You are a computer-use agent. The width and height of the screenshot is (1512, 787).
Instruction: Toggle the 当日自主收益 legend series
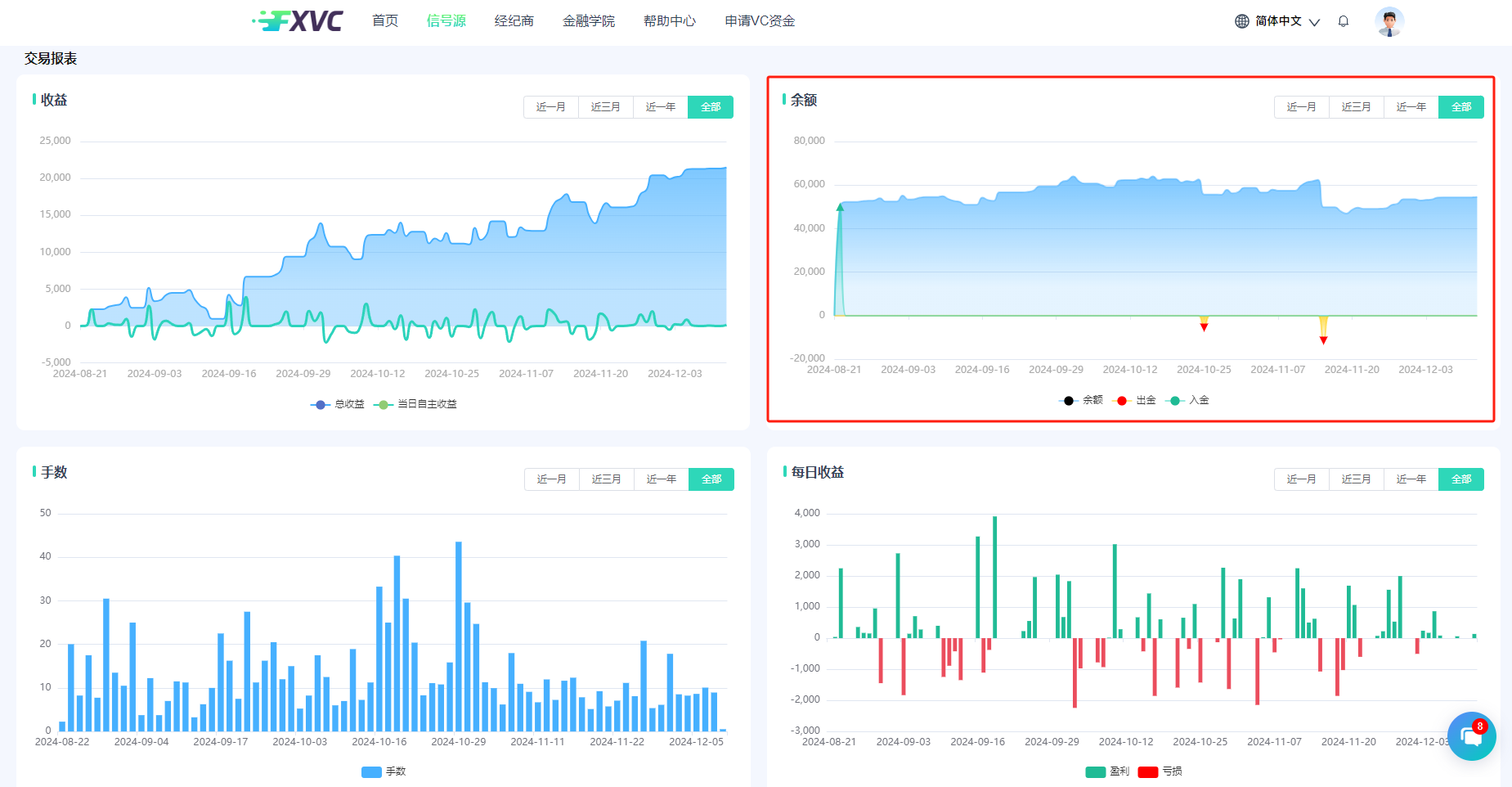pyautogui.click(x=415, y=404)
